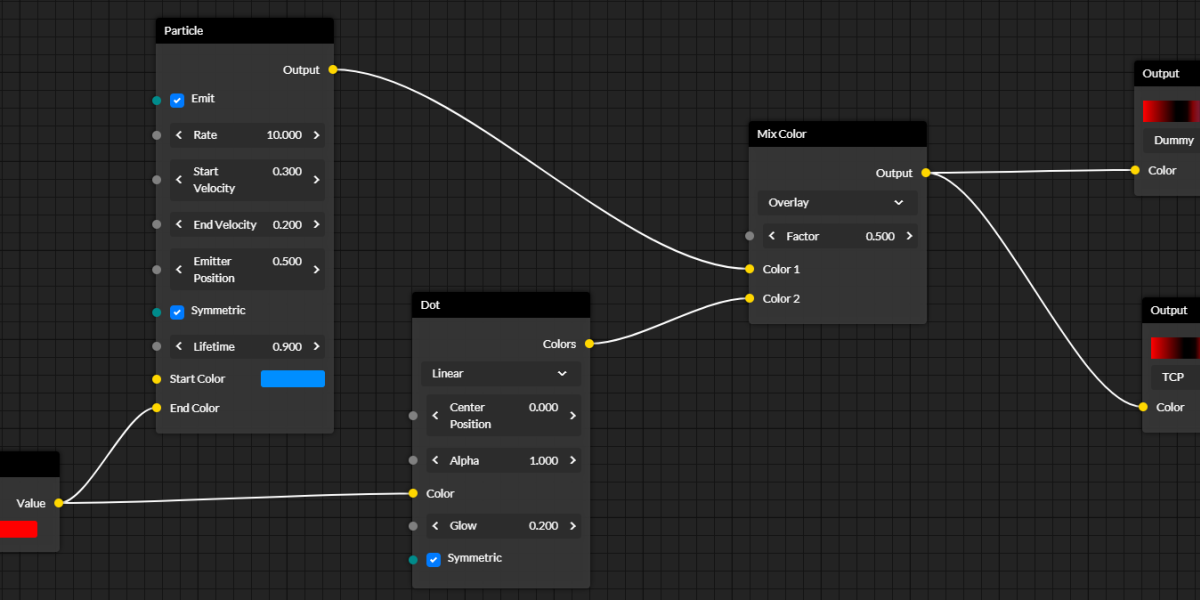1200x600 pixels.
Task: Open the Overlay blend mode dropdown
Action: click(837, 203)
